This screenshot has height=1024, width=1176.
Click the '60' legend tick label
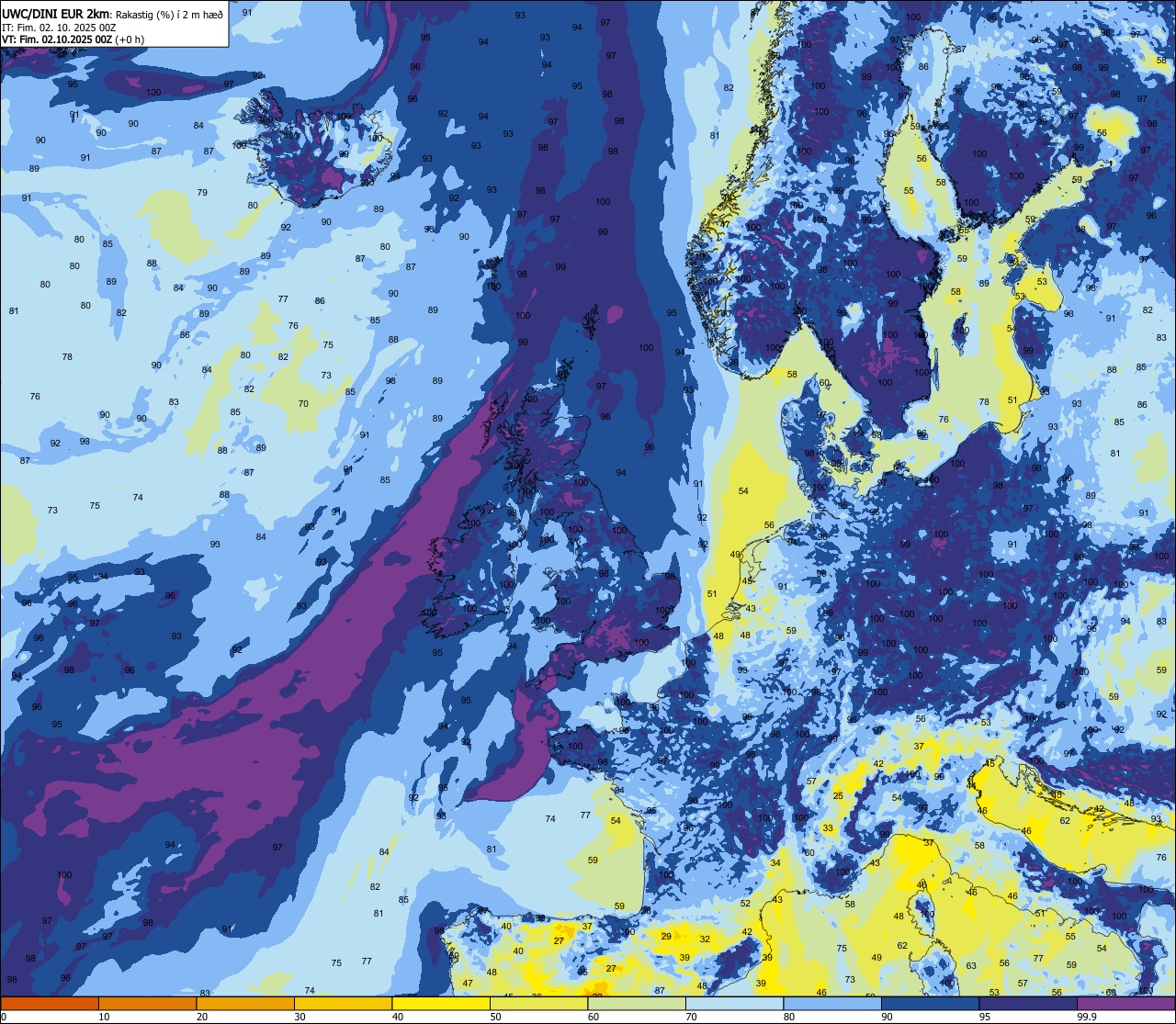[x=594, y=1017]
